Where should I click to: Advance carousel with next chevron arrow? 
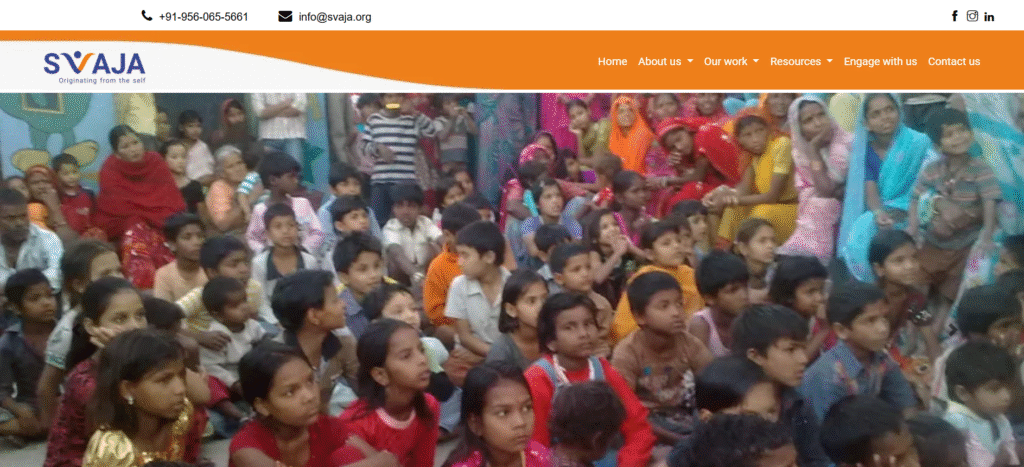(952, 330)
